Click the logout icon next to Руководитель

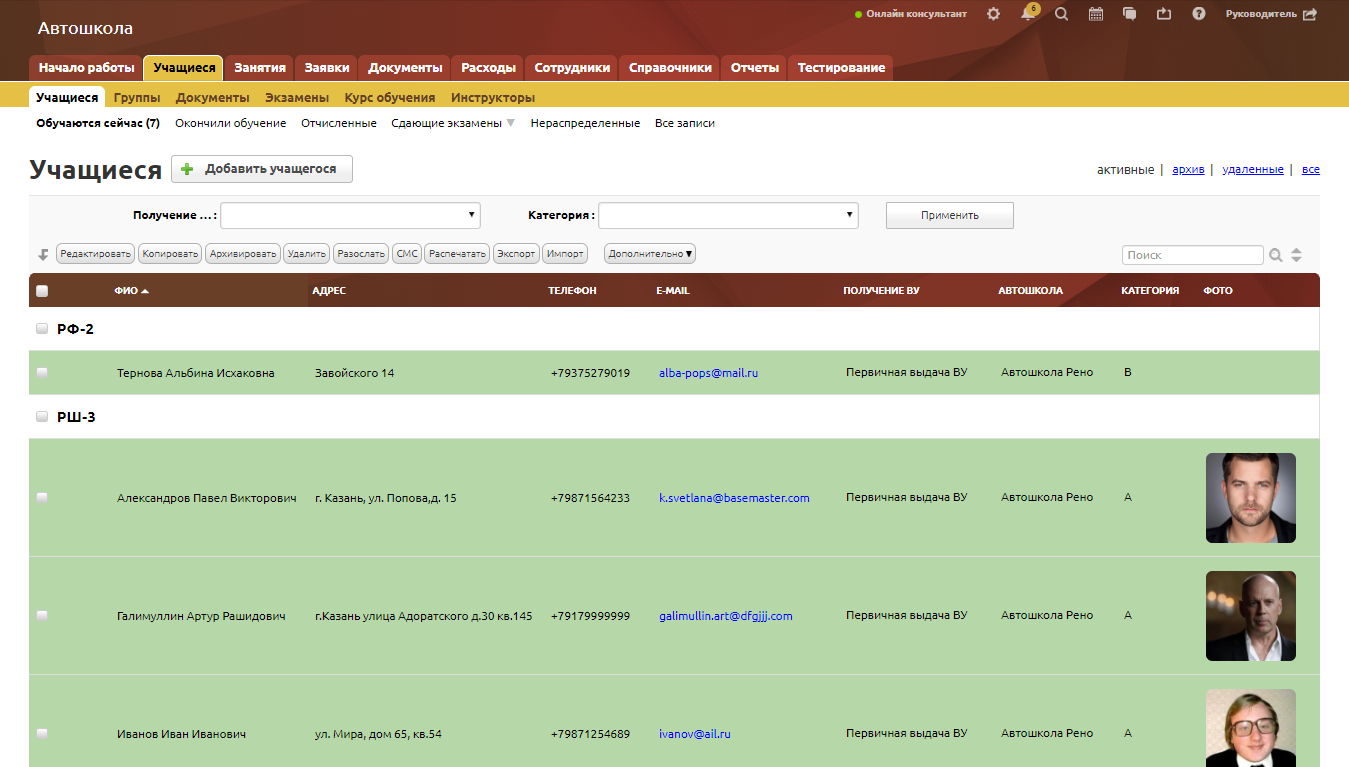(x=1310, y=14)
